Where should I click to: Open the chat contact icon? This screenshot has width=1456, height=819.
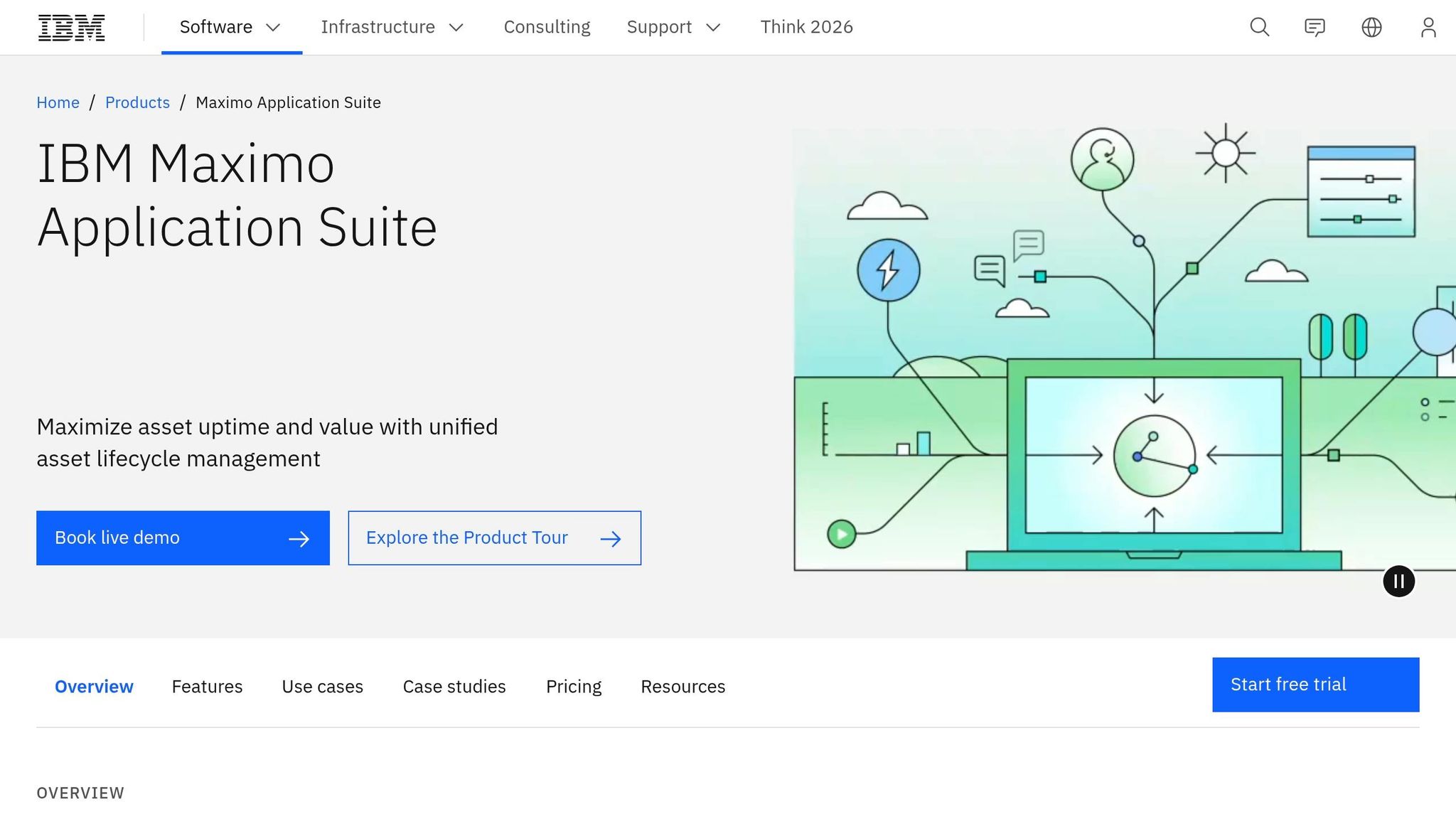1315,28
